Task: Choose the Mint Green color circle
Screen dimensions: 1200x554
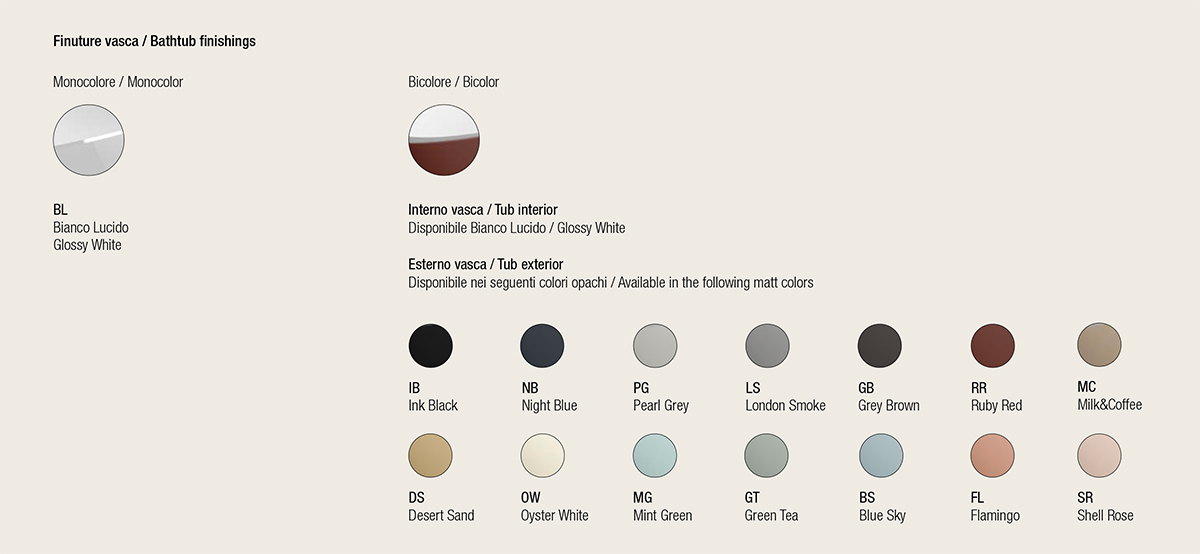Action: coord(656,456)
